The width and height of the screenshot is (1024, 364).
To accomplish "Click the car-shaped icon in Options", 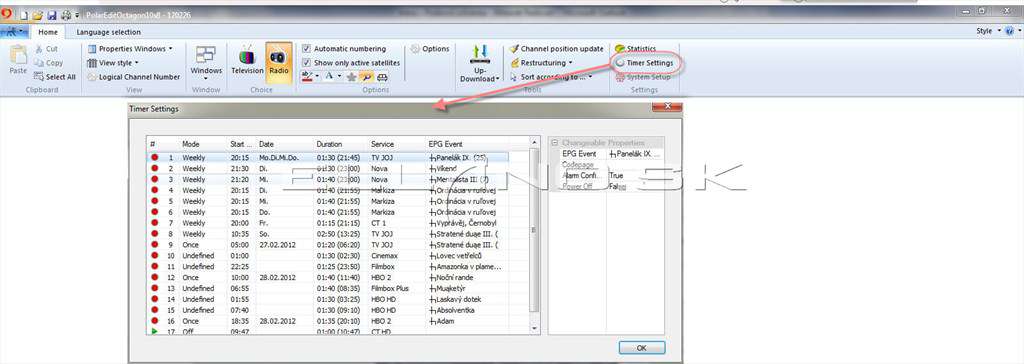I will point(383,77).
